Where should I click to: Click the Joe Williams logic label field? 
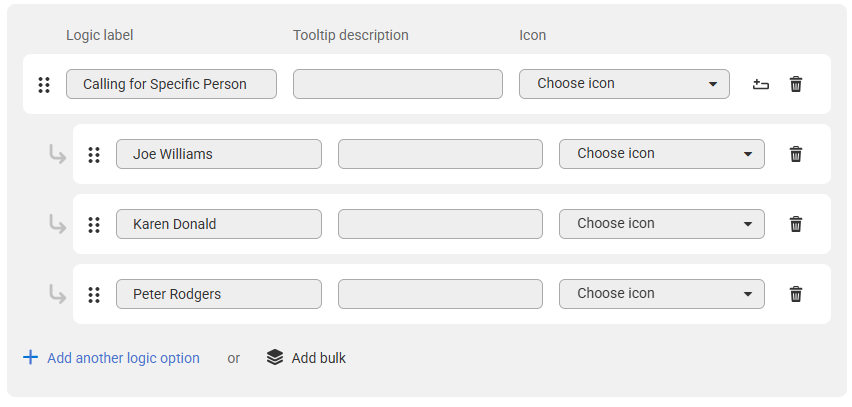[218, 154]
